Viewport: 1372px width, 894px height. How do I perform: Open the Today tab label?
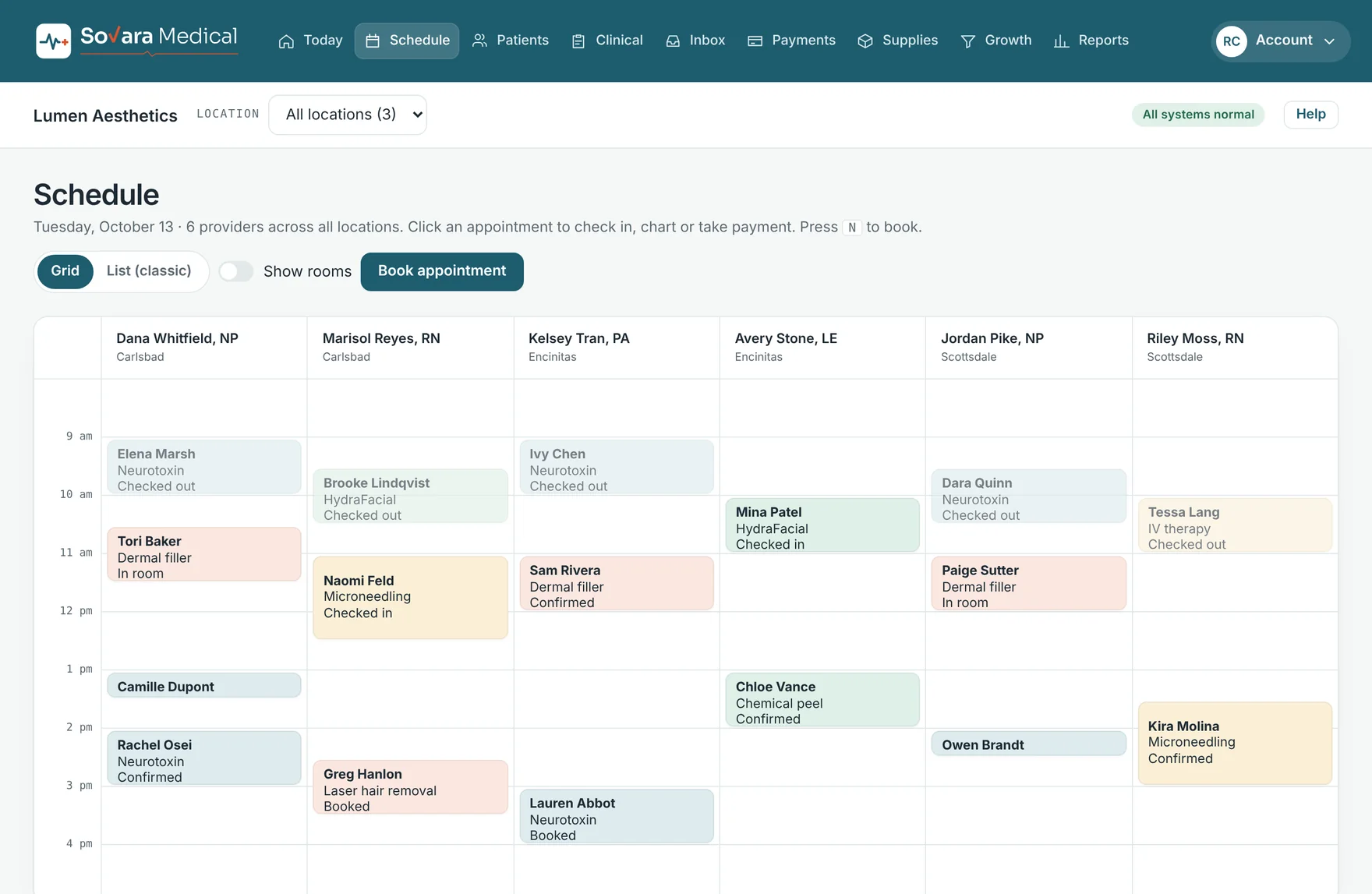pyautogui.click(x=323, y=41)
